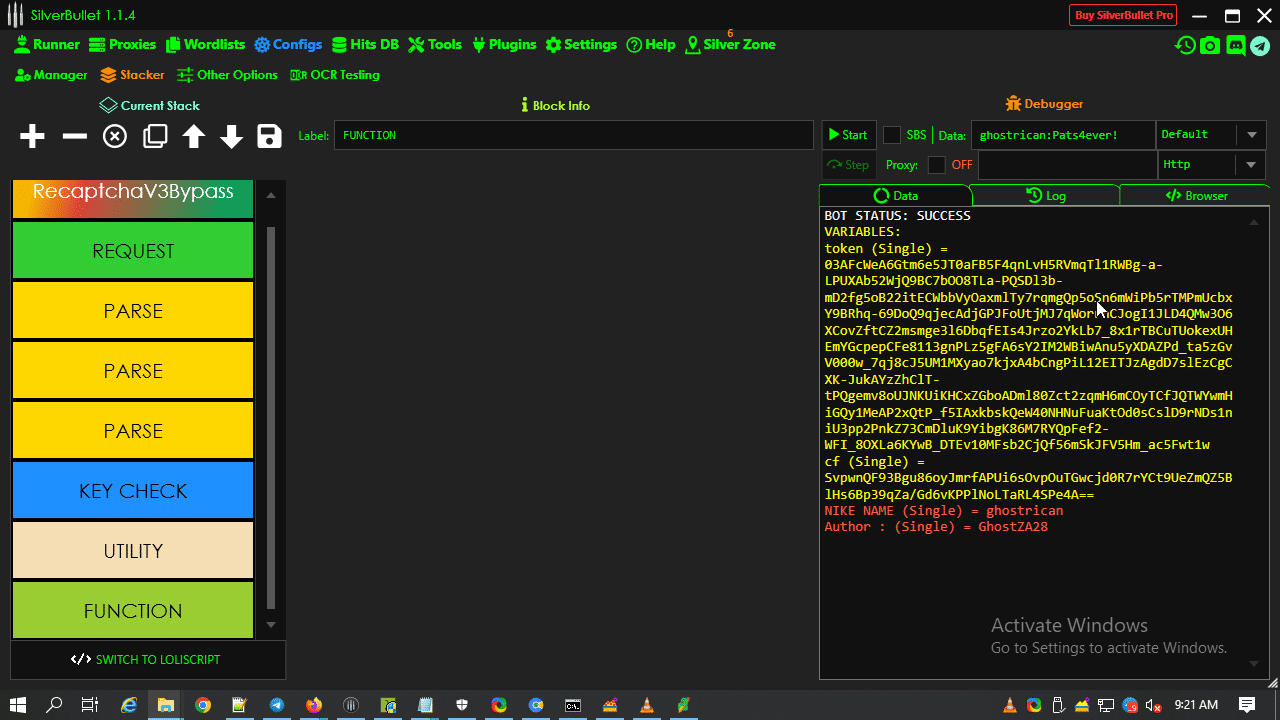Open the Discord icon in top bar
This screenshot has height=720, width=1280.
[x=1235, y=45]
